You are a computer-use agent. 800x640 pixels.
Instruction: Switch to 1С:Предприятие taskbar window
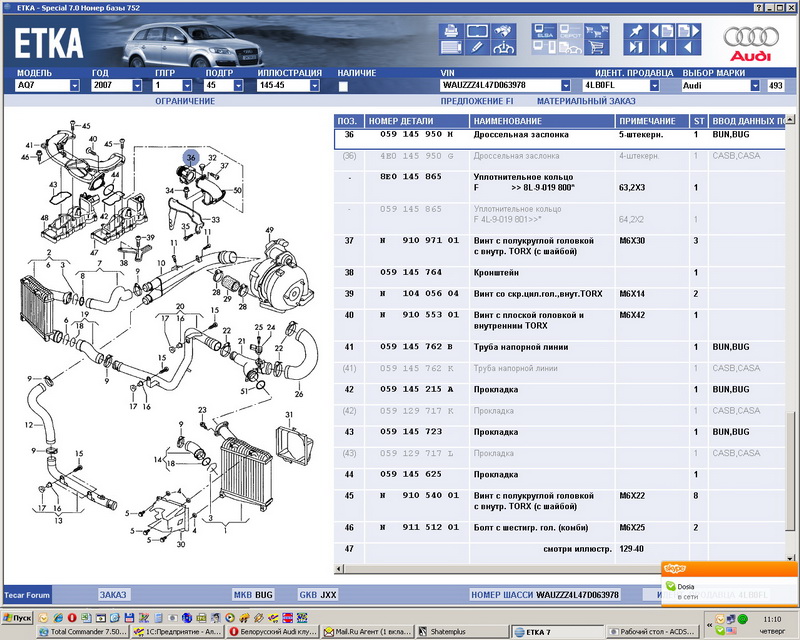click(x=177, y=632)
